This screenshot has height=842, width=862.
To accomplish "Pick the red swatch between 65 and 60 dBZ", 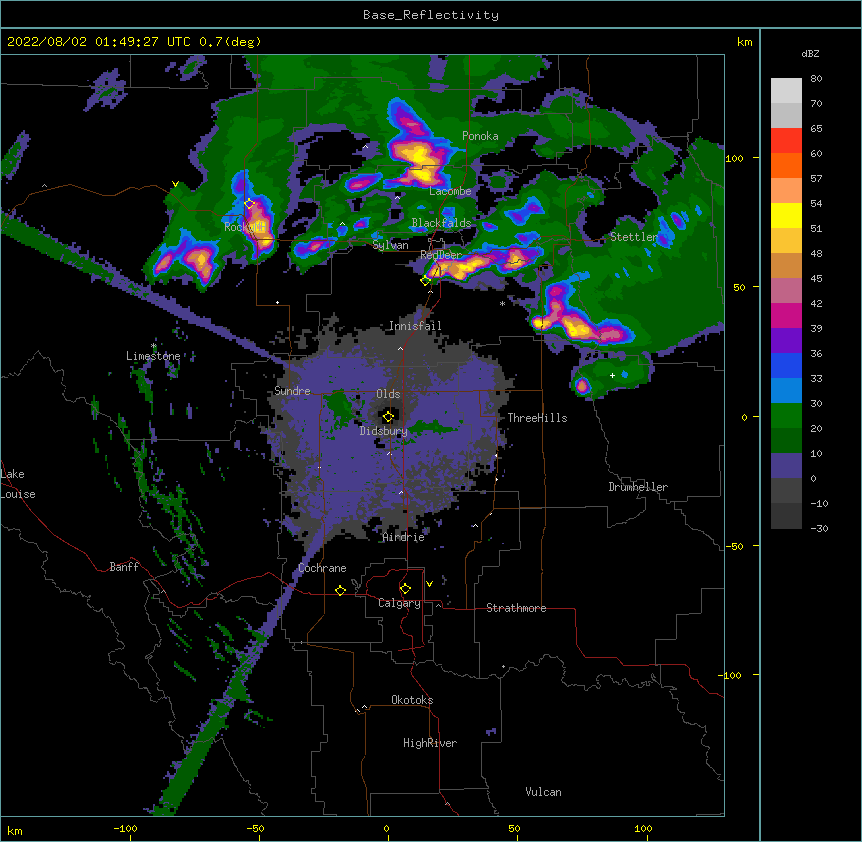I will pyautogui.click(x=786, y=141).
